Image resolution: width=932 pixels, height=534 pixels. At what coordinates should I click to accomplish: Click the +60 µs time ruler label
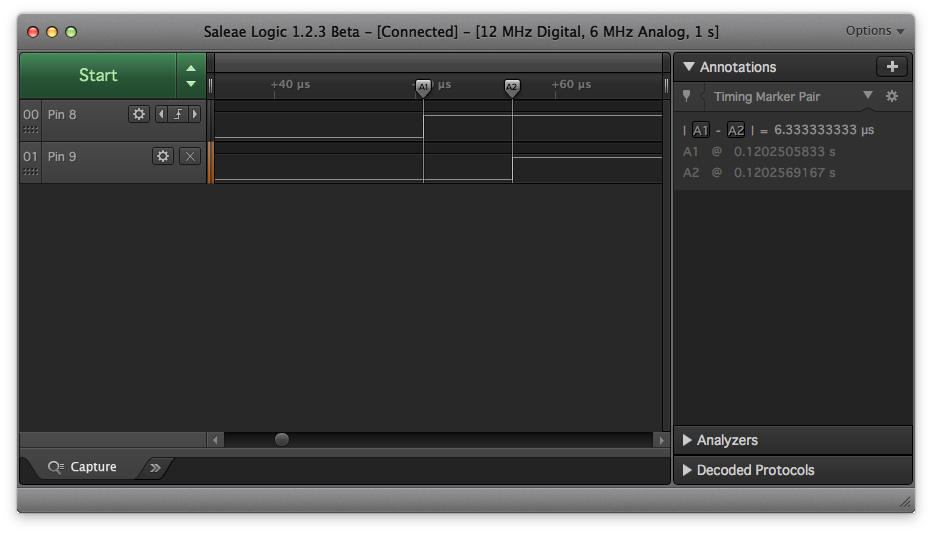point(571,84)
